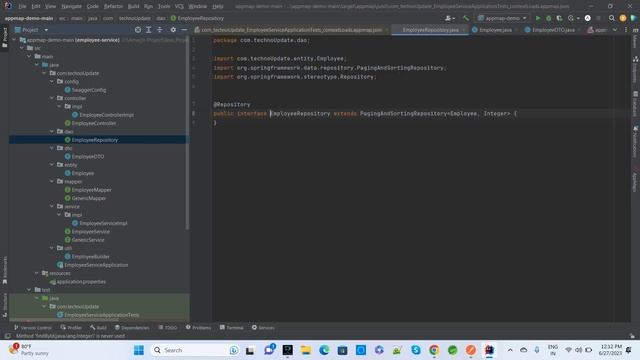Collapse the service folder in tree
Screen dimensions: 640x360
pyautogui.click(x=52, y=207)
